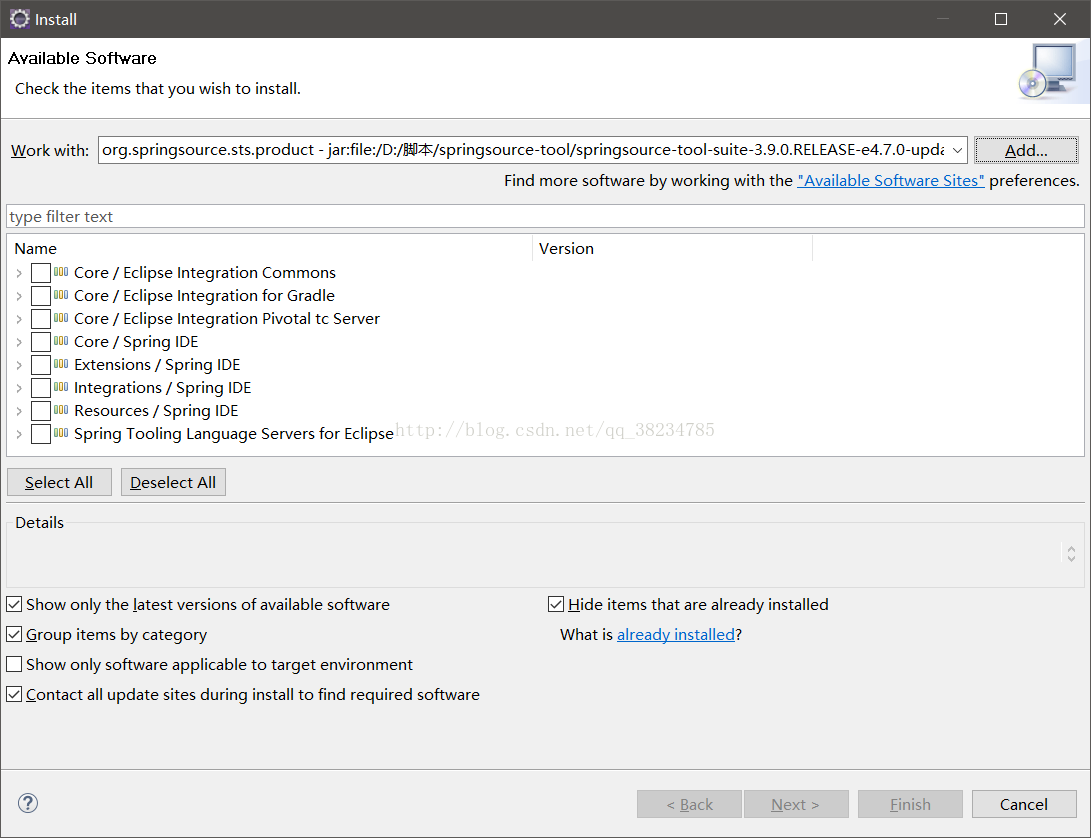Click the Cancel button
Image resolution: width=1091 pixels, height=838 pixels.
[x=1024, y=804]
